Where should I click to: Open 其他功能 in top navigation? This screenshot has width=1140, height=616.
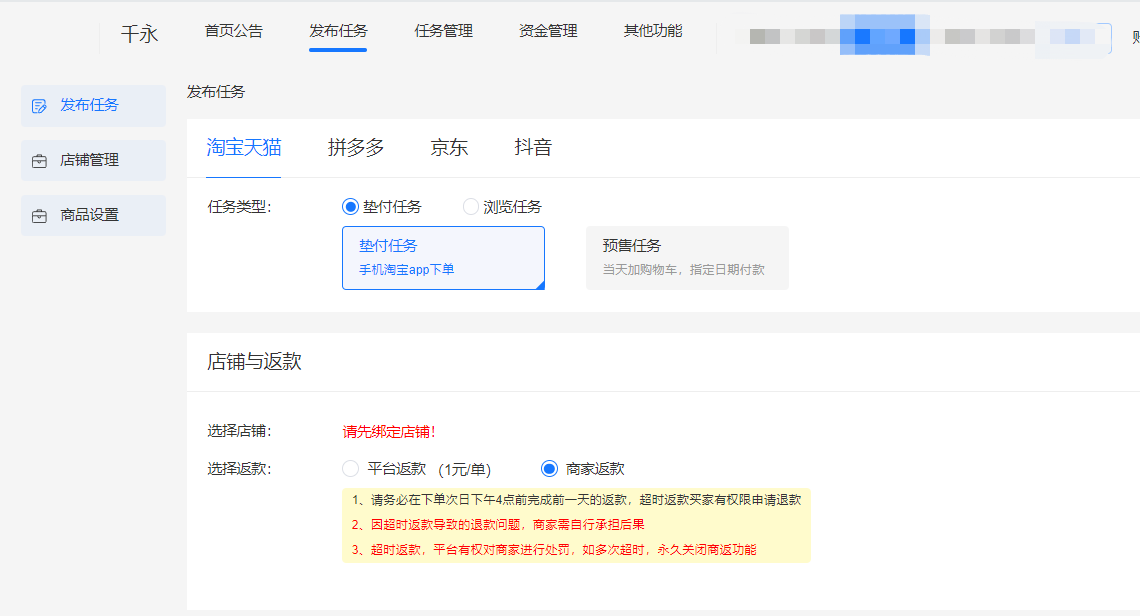tap(653, 31)
